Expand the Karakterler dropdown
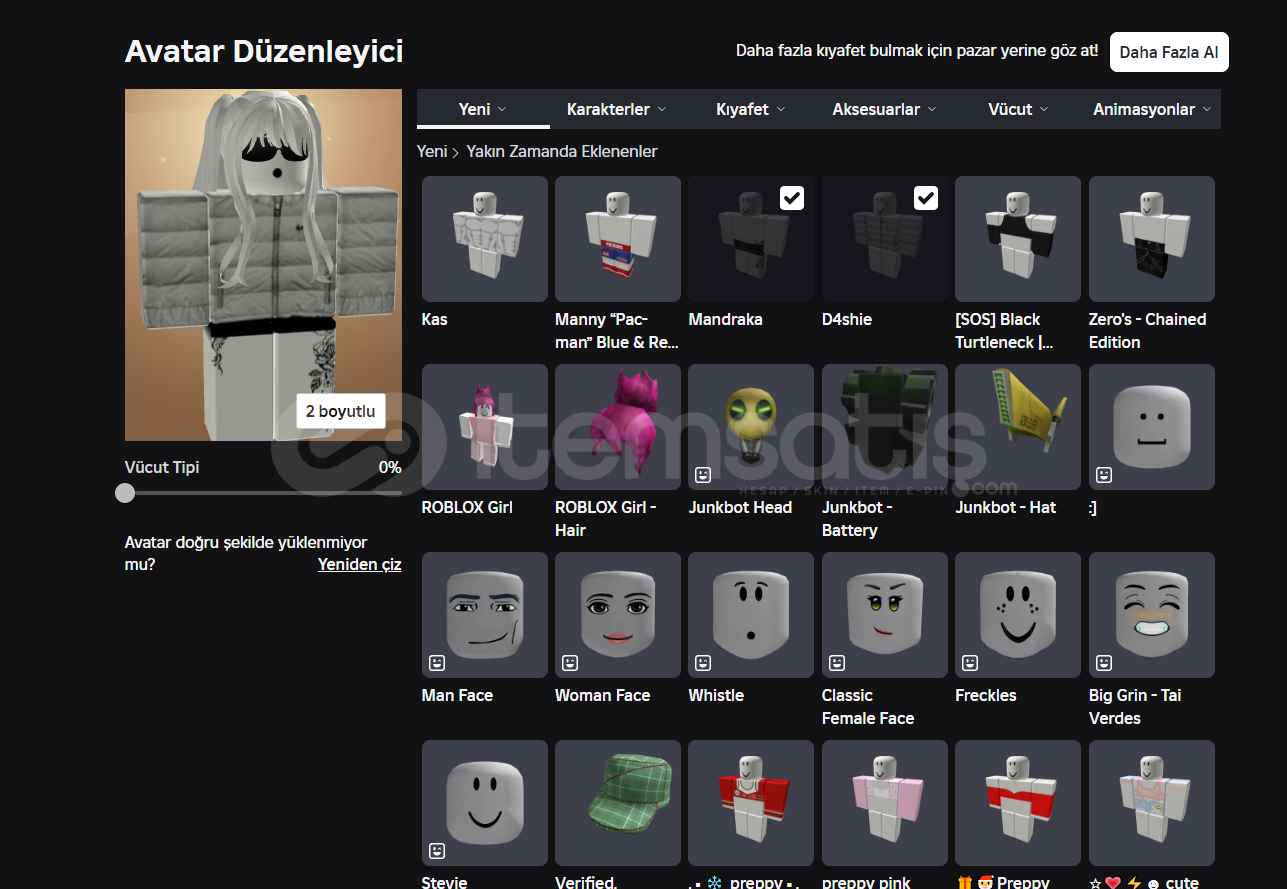Image resolution: width=1287 pixels, height=889 pixels. pyautogui.click(x=616, y=109)
